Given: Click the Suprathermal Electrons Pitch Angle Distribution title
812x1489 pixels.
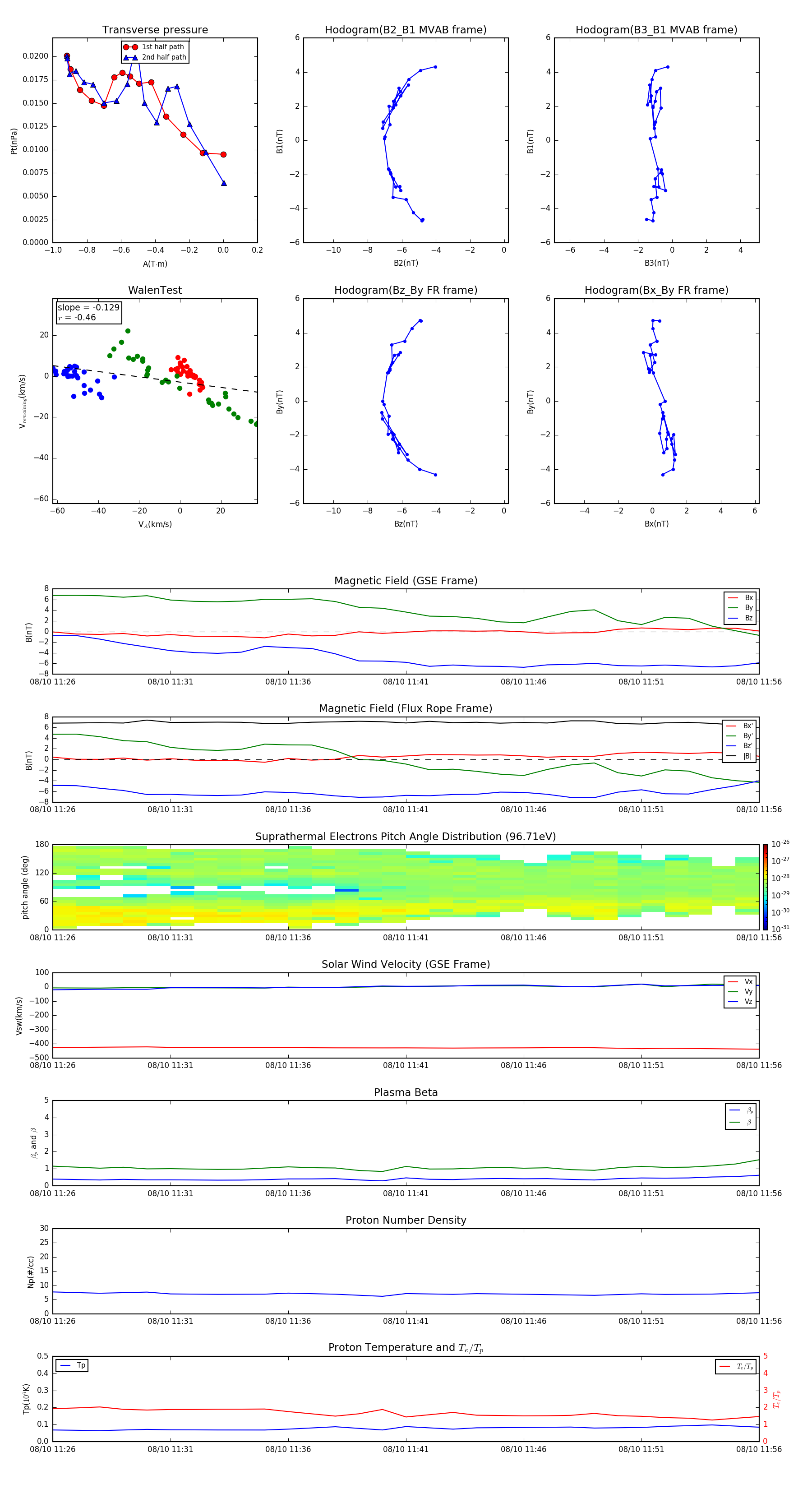Looking at the screenshot, I should (406, 837).
